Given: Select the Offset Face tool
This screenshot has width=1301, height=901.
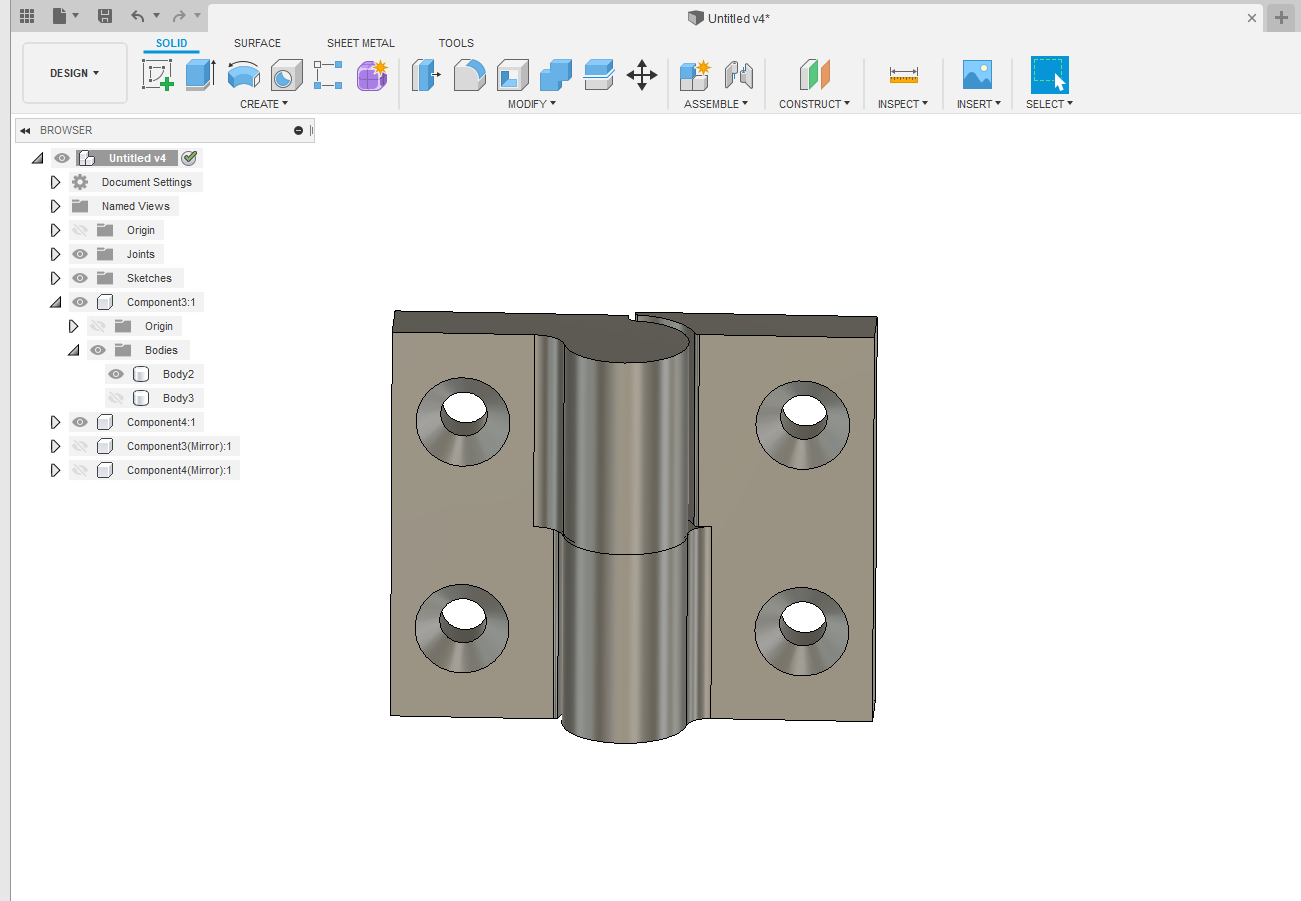Looking at the screenshot, I should point(598,75).
